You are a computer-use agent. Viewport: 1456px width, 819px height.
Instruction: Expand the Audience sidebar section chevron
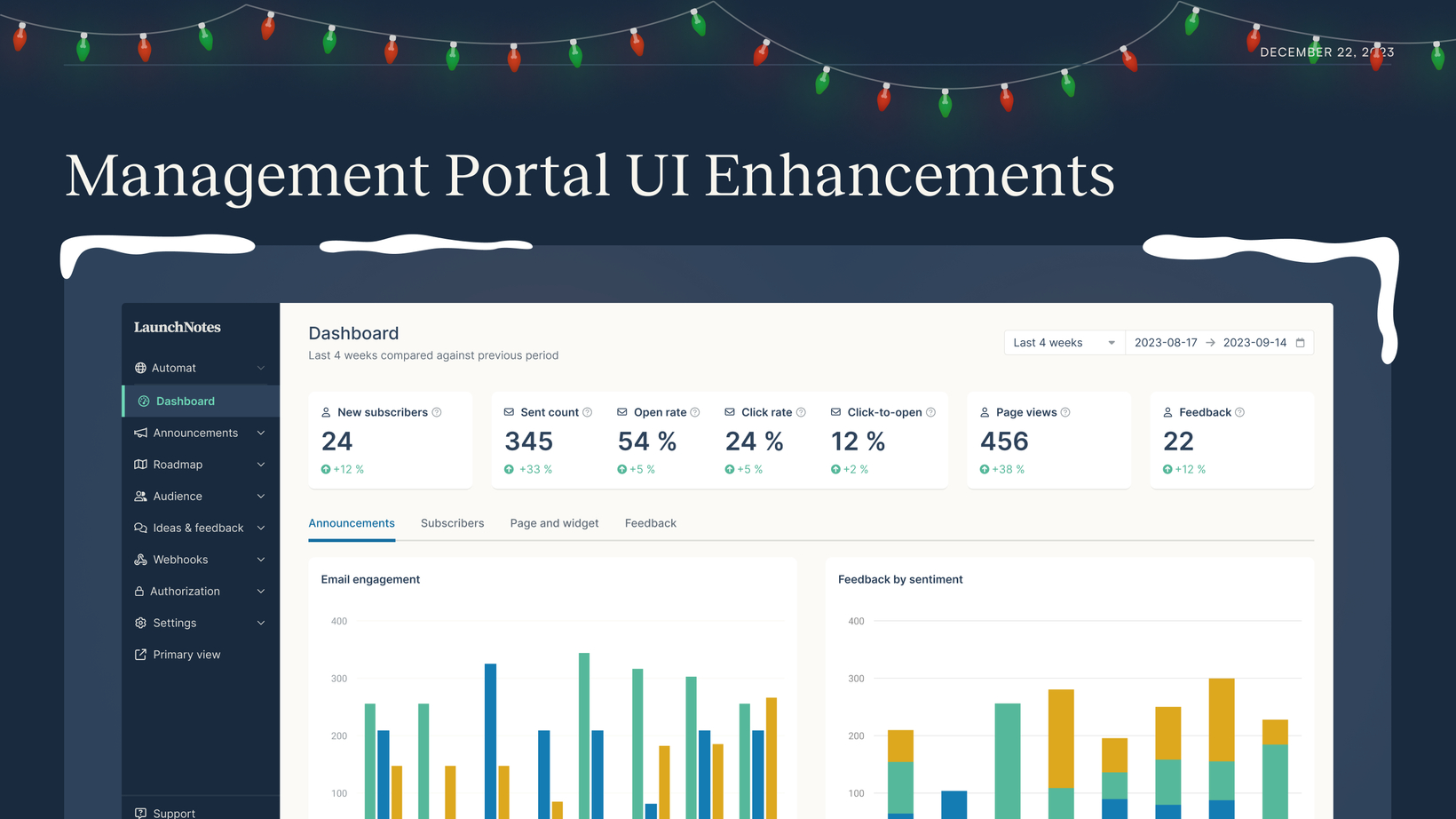[x=261, y=497]
